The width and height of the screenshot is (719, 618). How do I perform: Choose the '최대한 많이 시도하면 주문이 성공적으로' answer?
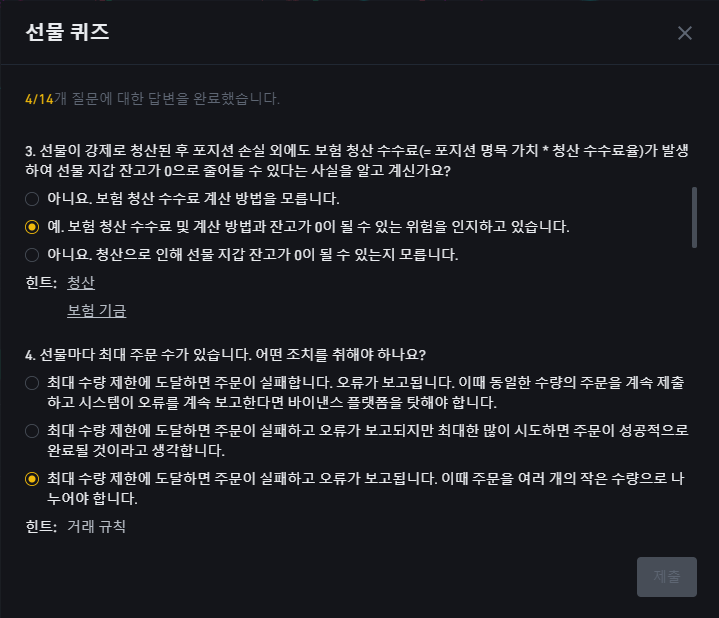coord(357,440)
